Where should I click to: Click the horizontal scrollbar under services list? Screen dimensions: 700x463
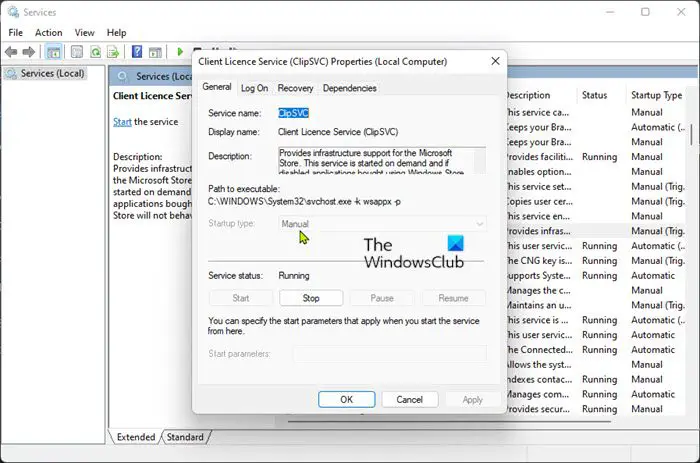[x=449, y=421]
